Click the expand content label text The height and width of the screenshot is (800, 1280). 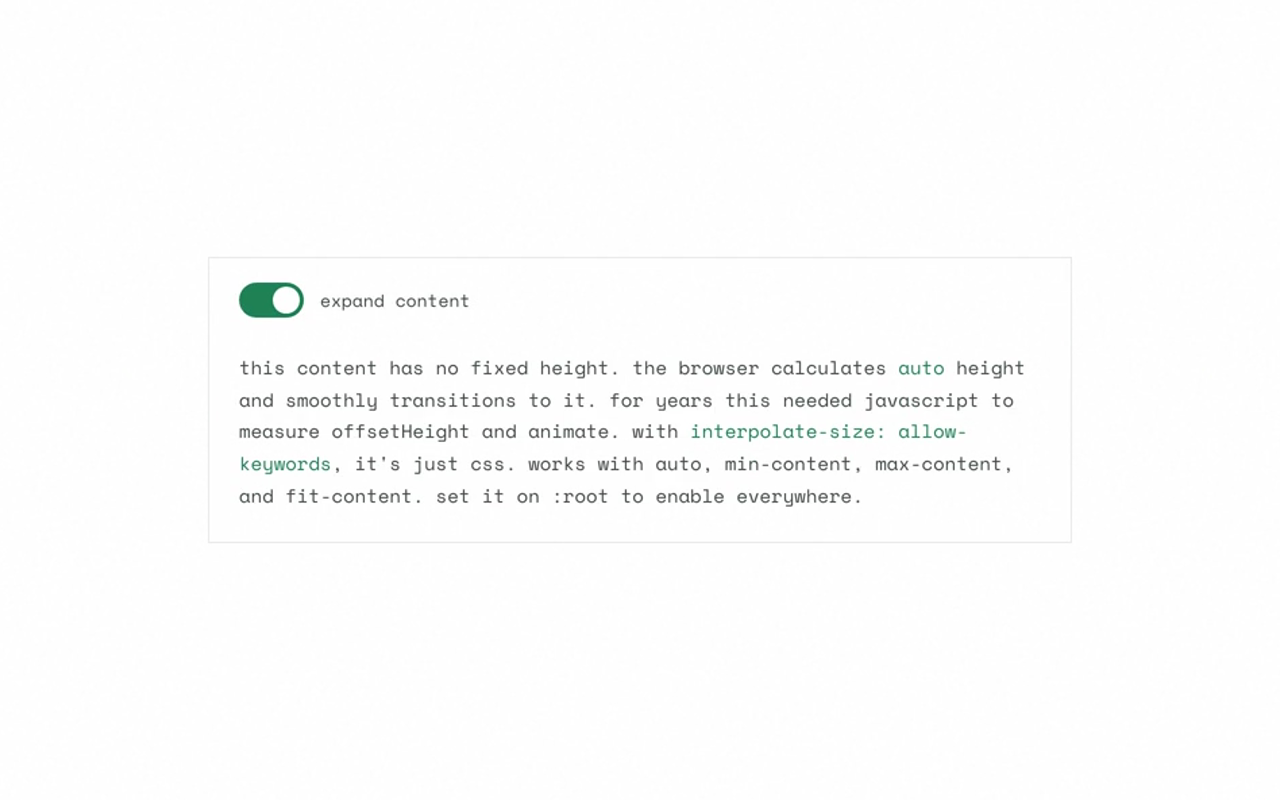[x=394, y=300]
